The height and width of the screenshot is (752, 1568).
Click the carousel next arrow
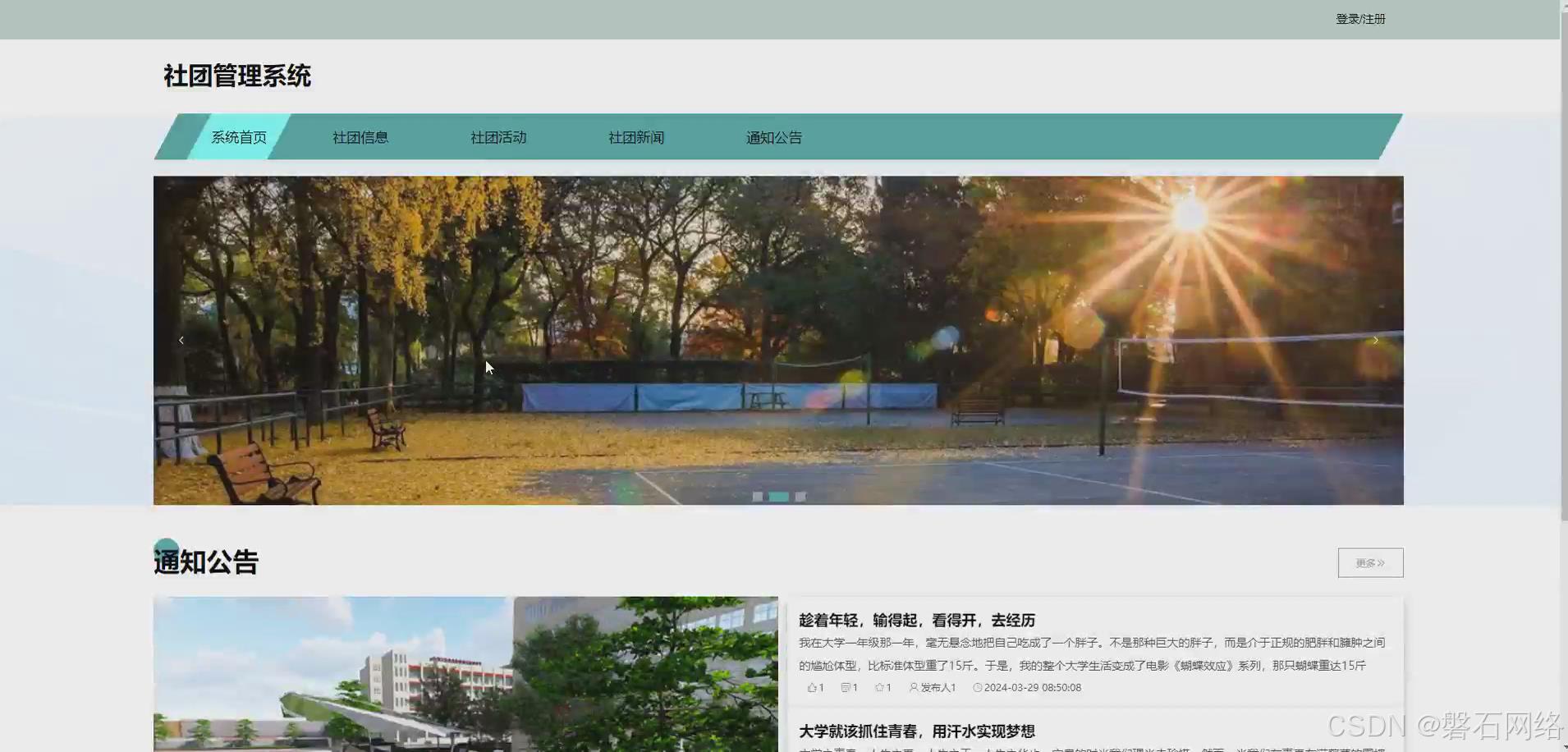click(1375, 339)
